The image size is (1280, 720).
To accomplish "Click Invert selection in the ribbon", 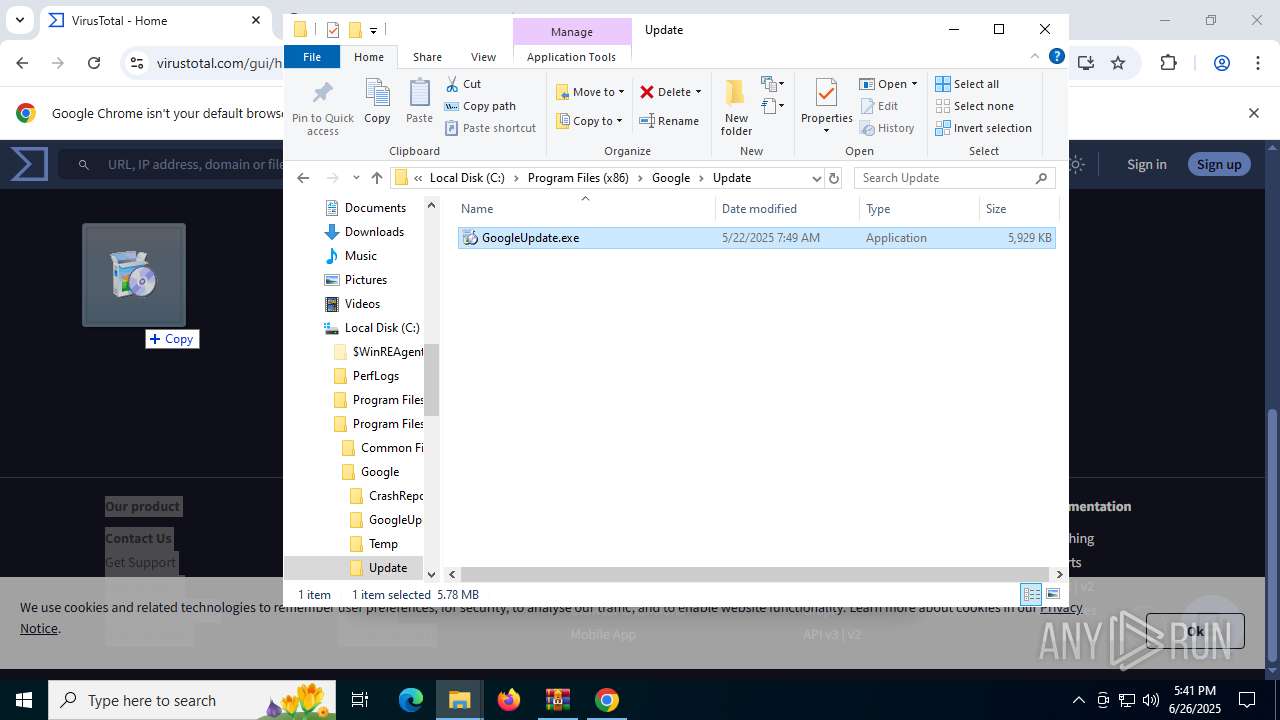I will (x=983, y=128).
